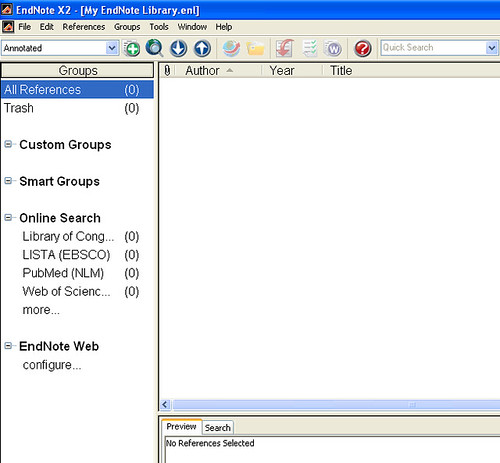Click the paperclip attachment column header
This screenshot has height=463, width=500.
click(x=167, y=71)
